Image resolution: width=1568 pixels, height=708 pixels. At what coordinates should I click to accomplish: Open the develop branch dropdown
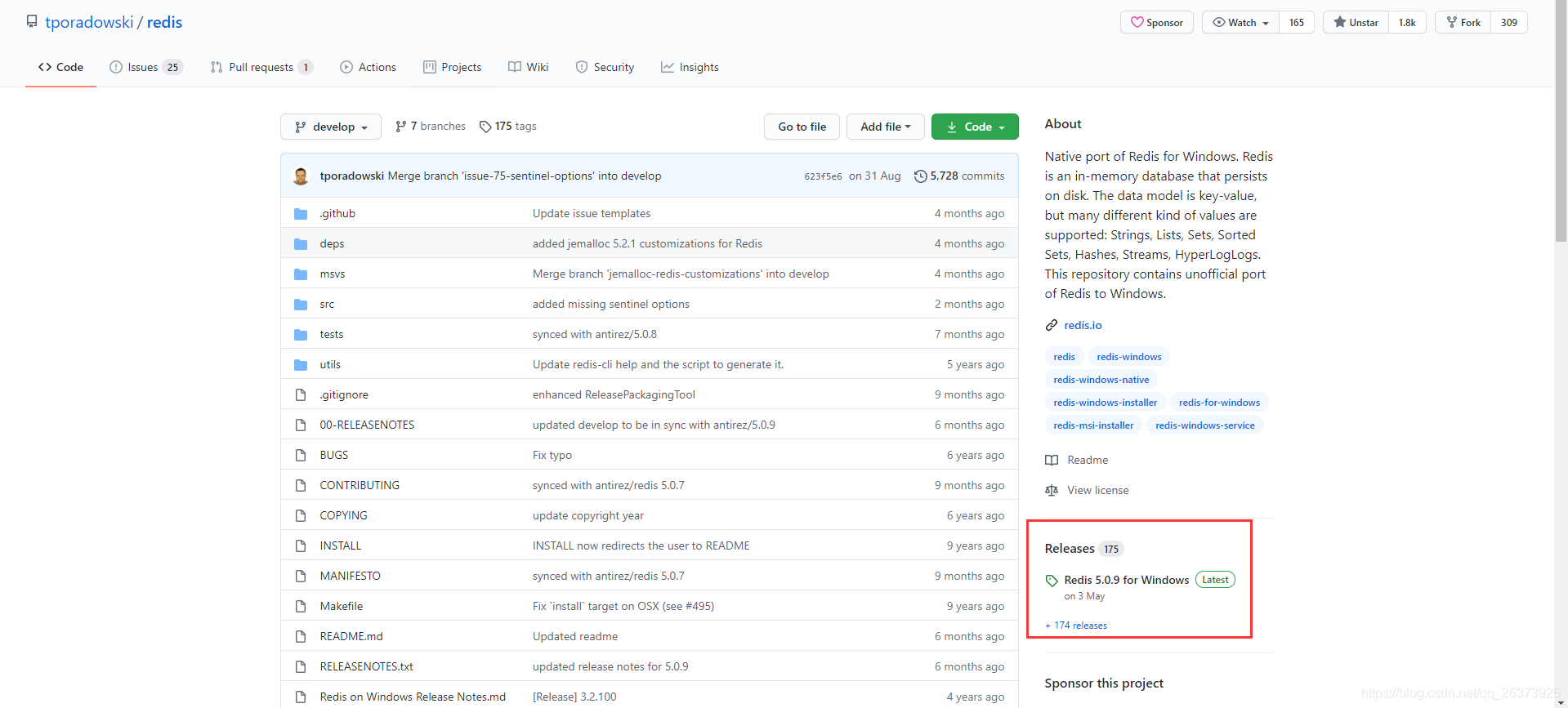point(331,127)
